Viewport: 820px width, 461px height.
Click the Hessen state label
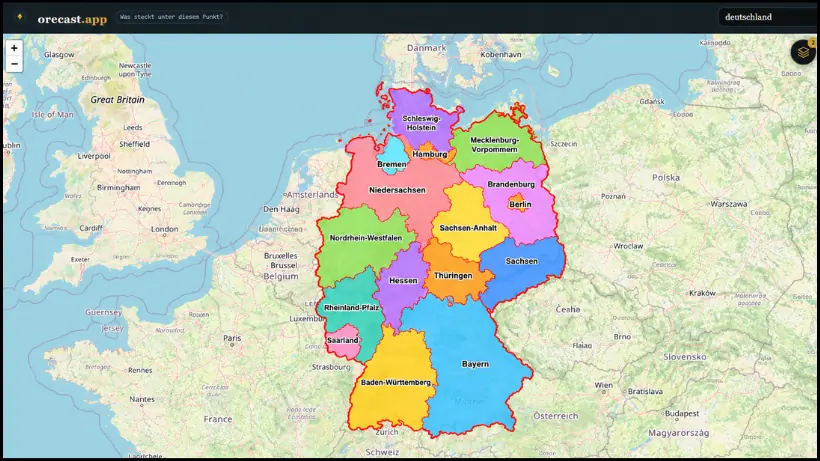[x=403, y=281]
